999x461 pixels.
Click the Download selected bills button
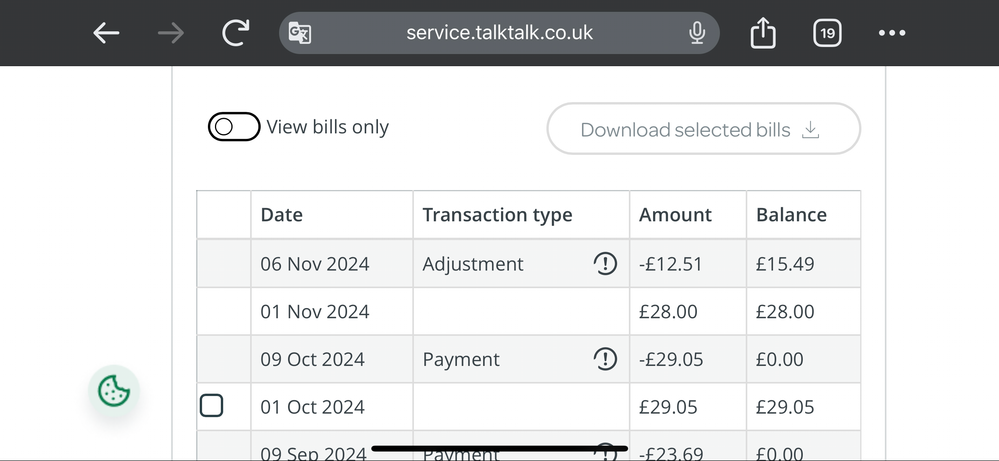pyautogui.click(x=703, y=129)
